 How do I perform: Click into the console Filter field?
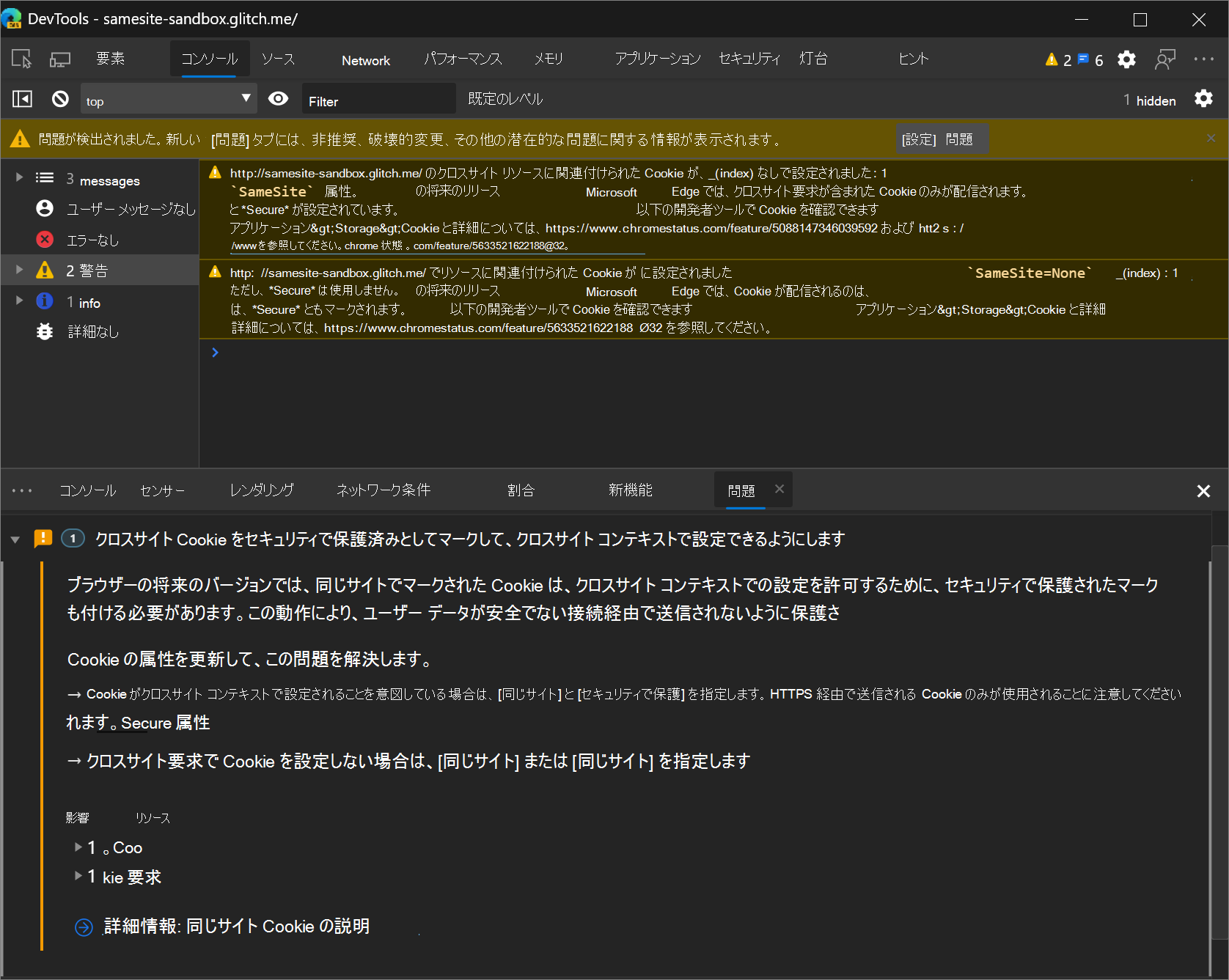pyautogui.click(x=378, y=98)
